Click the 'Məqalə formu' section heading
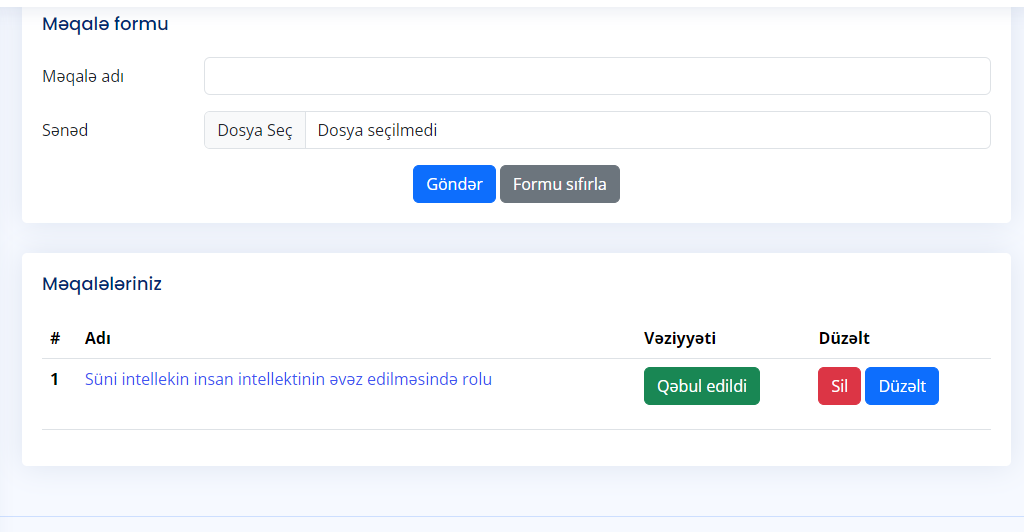 point(105,24)
